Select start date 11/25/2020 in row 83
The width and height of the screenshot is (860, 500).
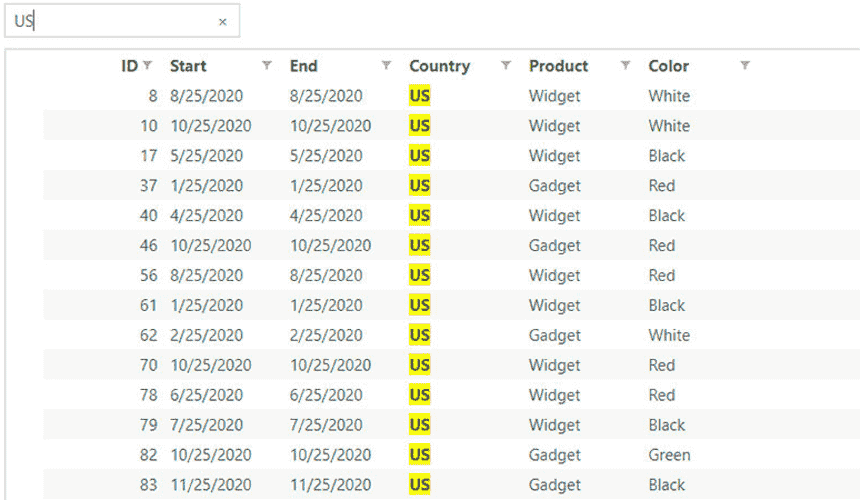(x=211, y=485)
